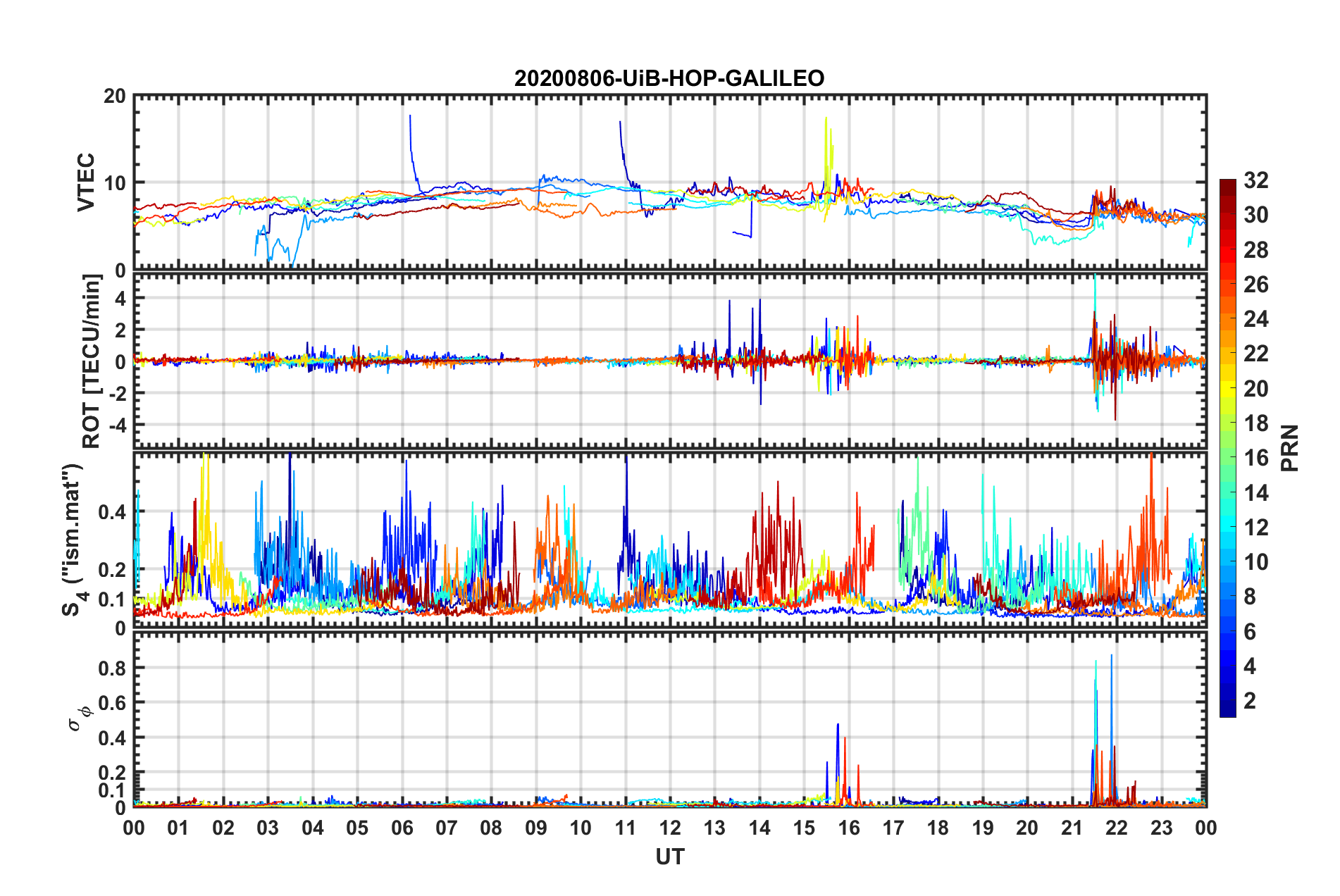The width and height of the screenshot is (1340, 896).
Task: Click colorbar tick label 14
Action: [1256, 492]
